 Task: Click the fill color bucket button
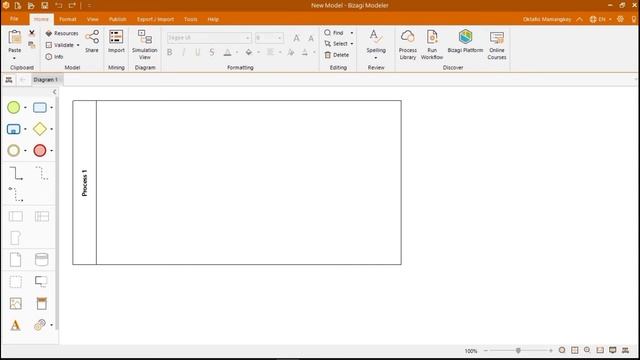point(249,52)
